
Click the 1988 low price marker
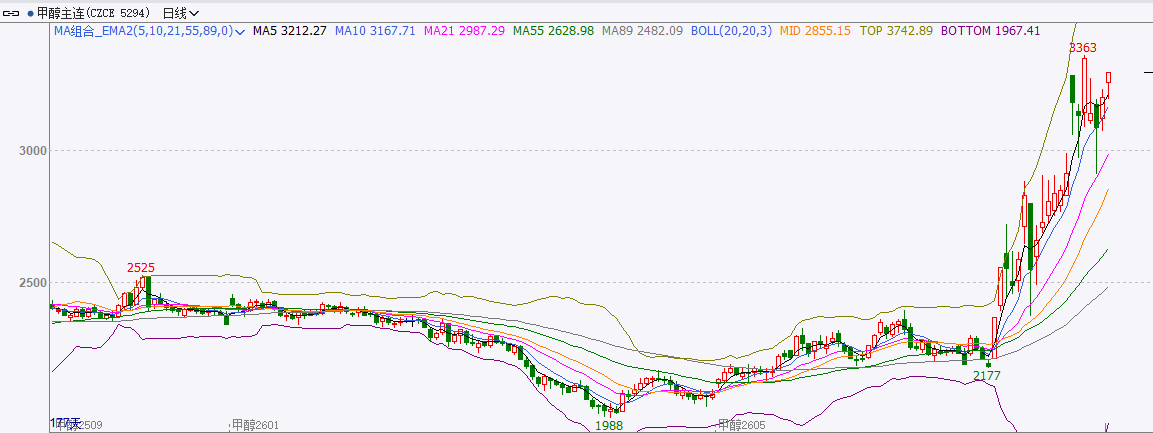coord(609,425)
